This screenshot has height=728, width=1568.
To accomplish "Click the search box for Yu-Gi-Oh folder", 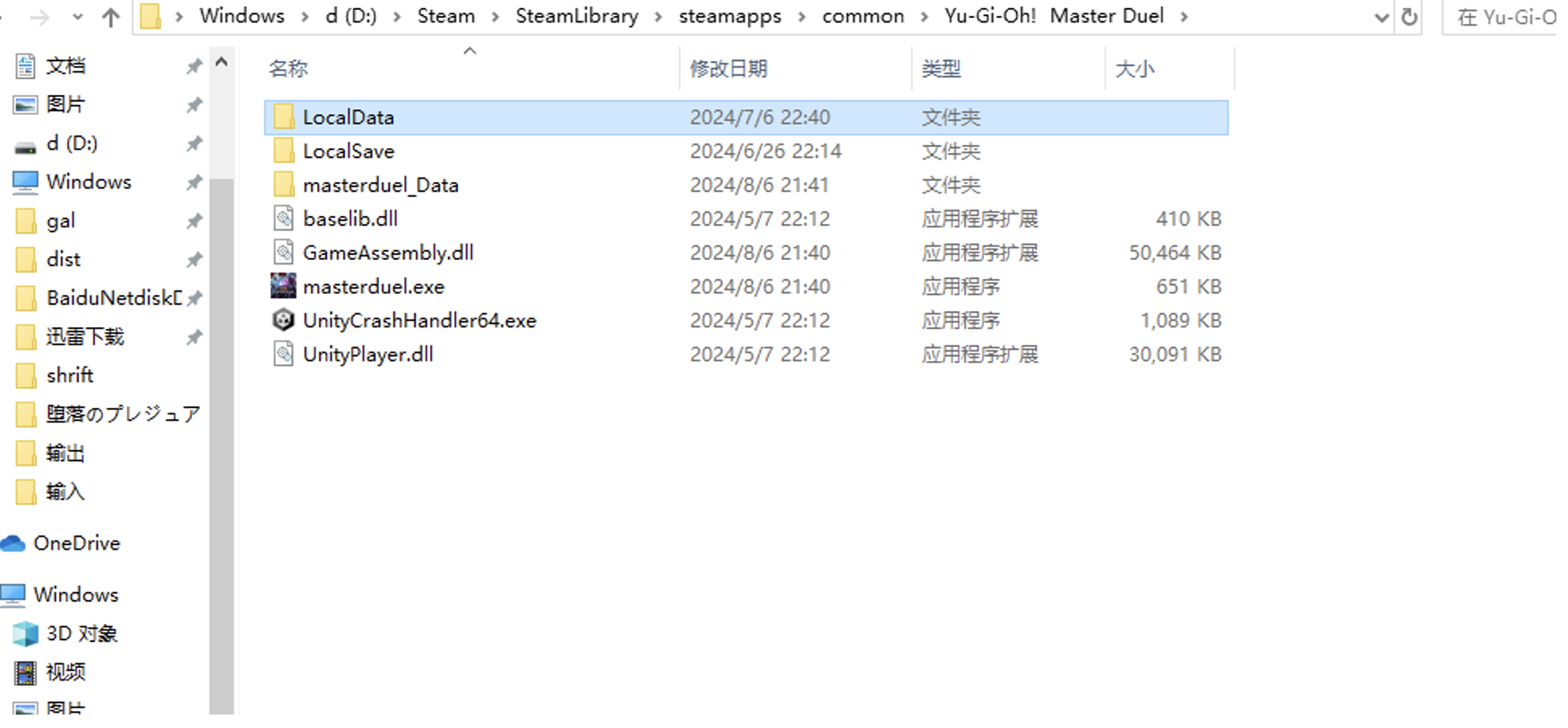I will [x=1505, y=17].
